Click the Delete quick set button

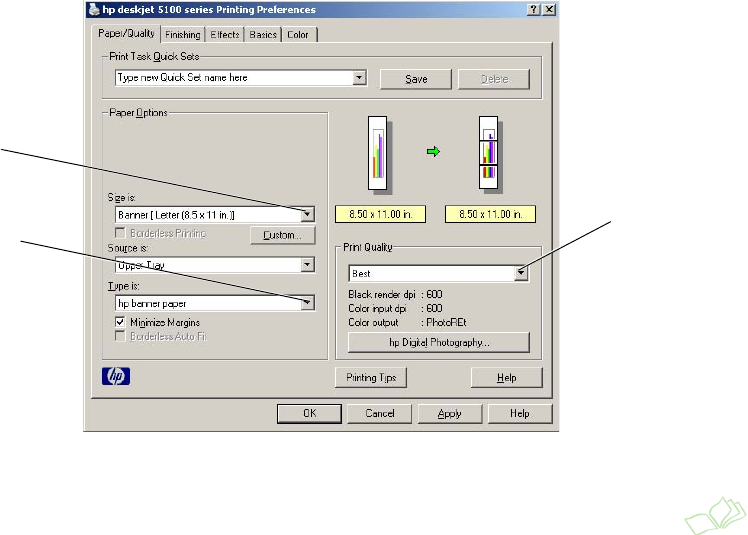coord(494,79)
